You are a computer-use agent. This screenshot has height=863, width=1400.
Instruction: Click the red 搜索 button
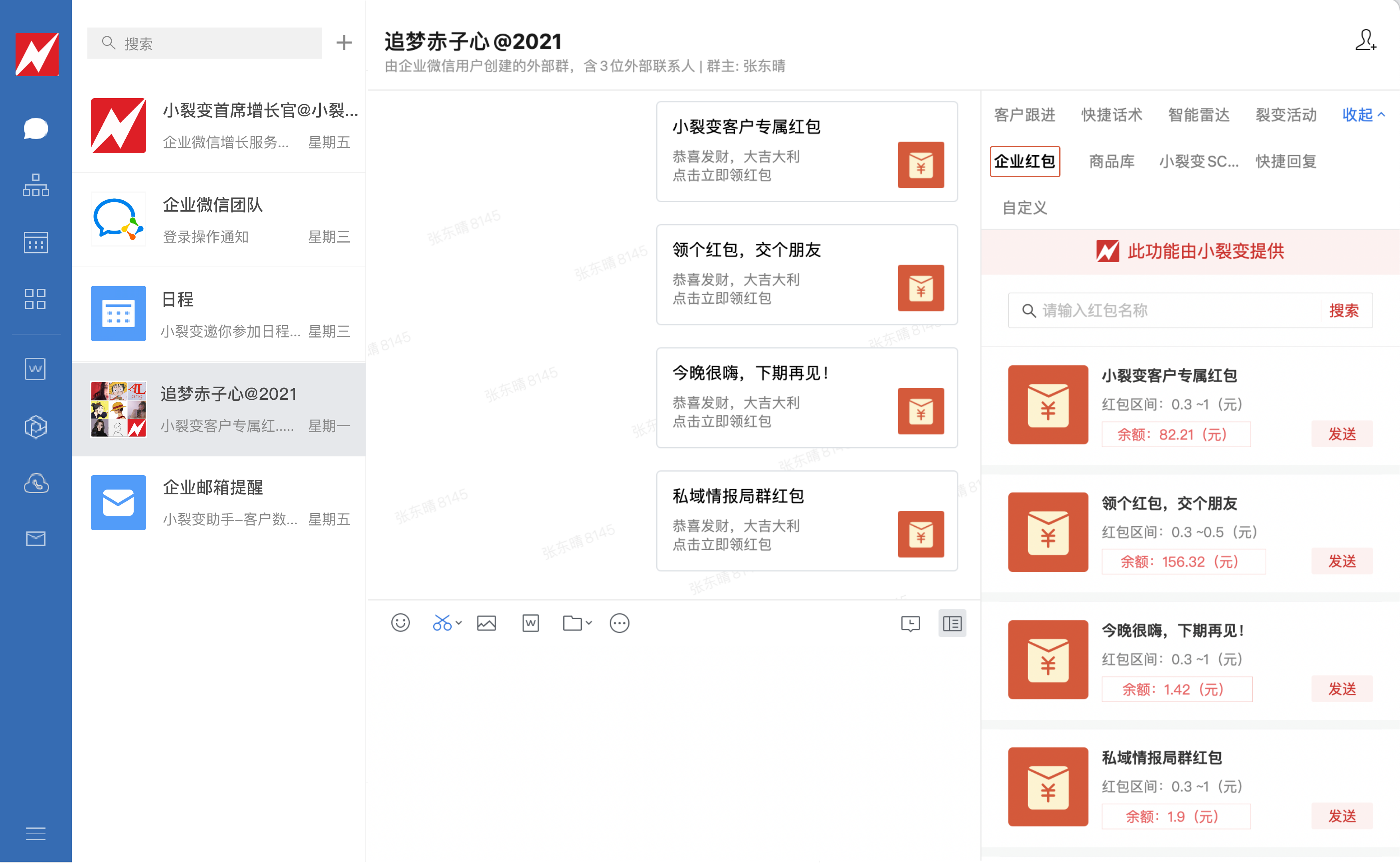pos(1344,310)
